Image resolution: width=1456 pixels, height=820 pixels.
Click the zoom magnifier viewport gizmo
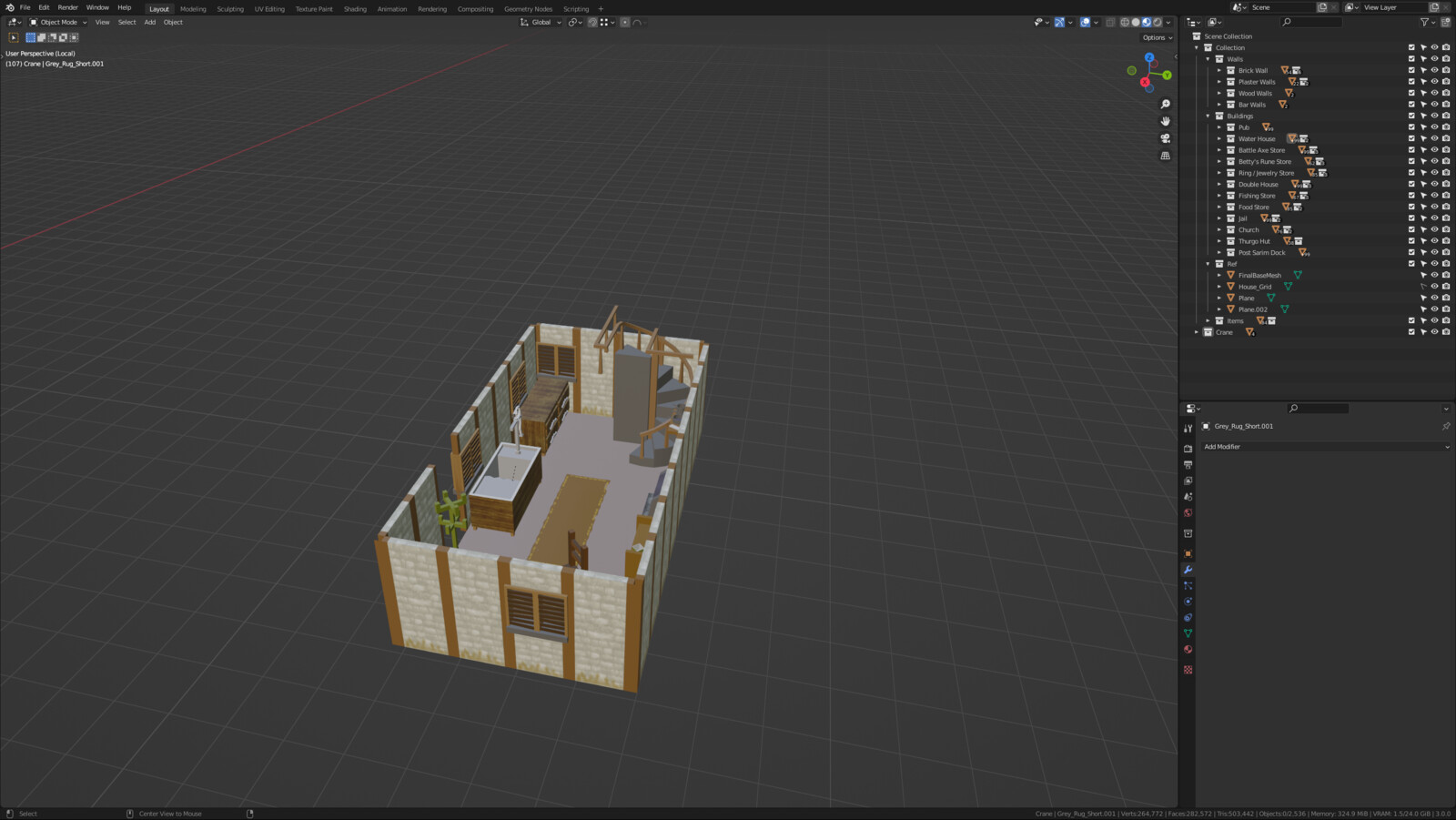click(1165, 104)
